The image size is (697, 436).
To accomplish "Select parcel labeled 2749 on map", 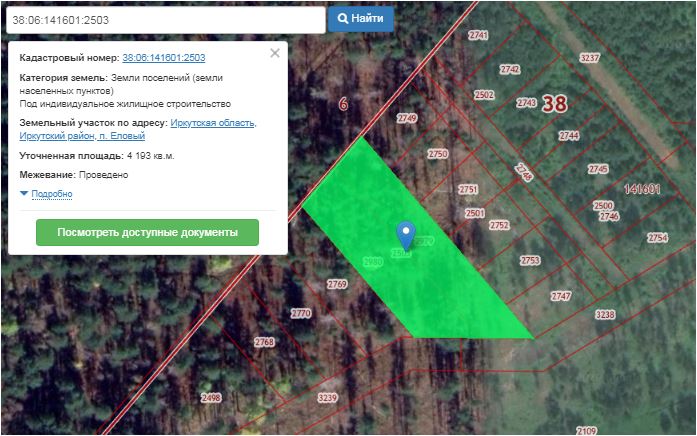I will point(406,118).
